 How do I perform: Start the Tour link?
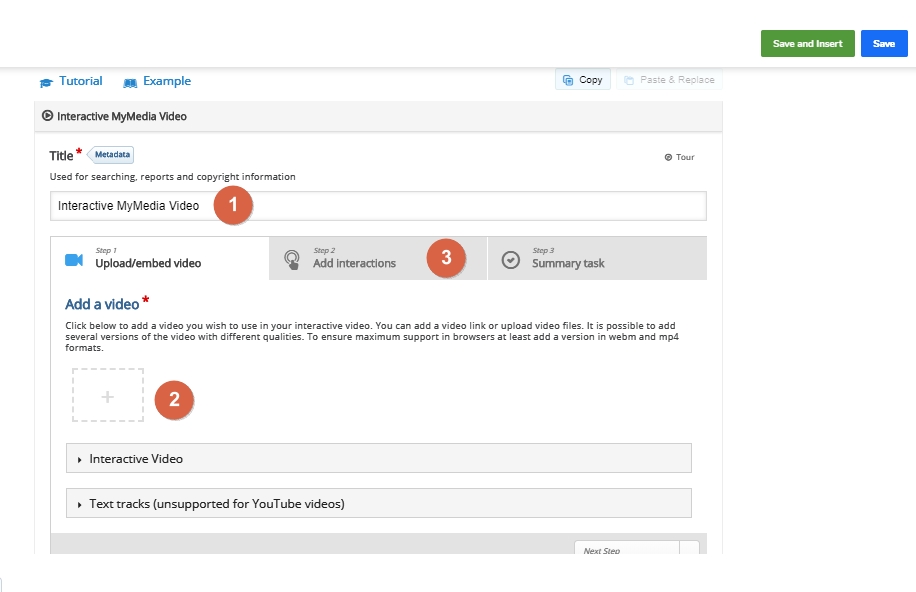tap(679, 157)
